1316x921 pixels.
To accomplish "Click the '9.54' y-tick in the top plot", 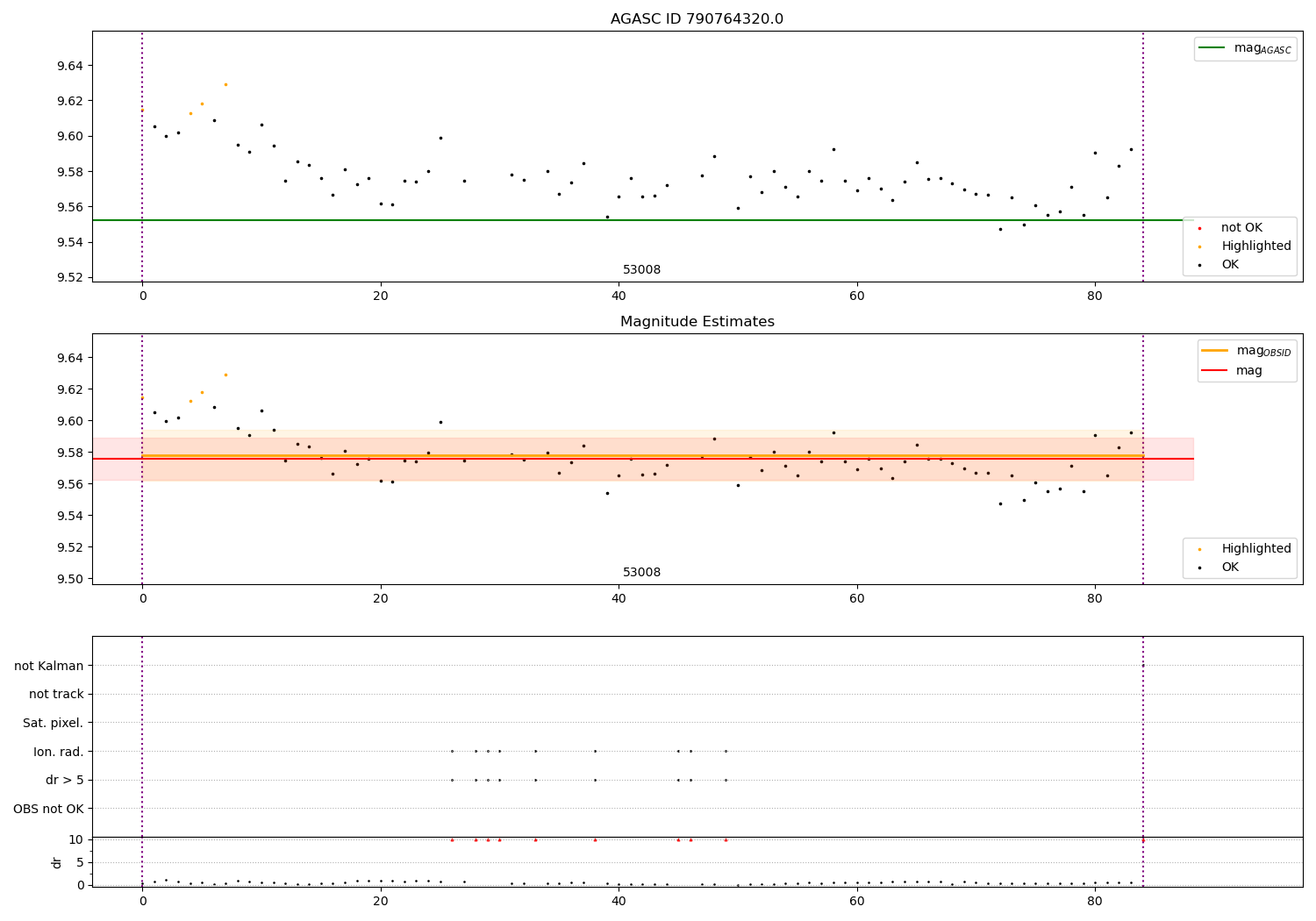I will tap(71, 242).
